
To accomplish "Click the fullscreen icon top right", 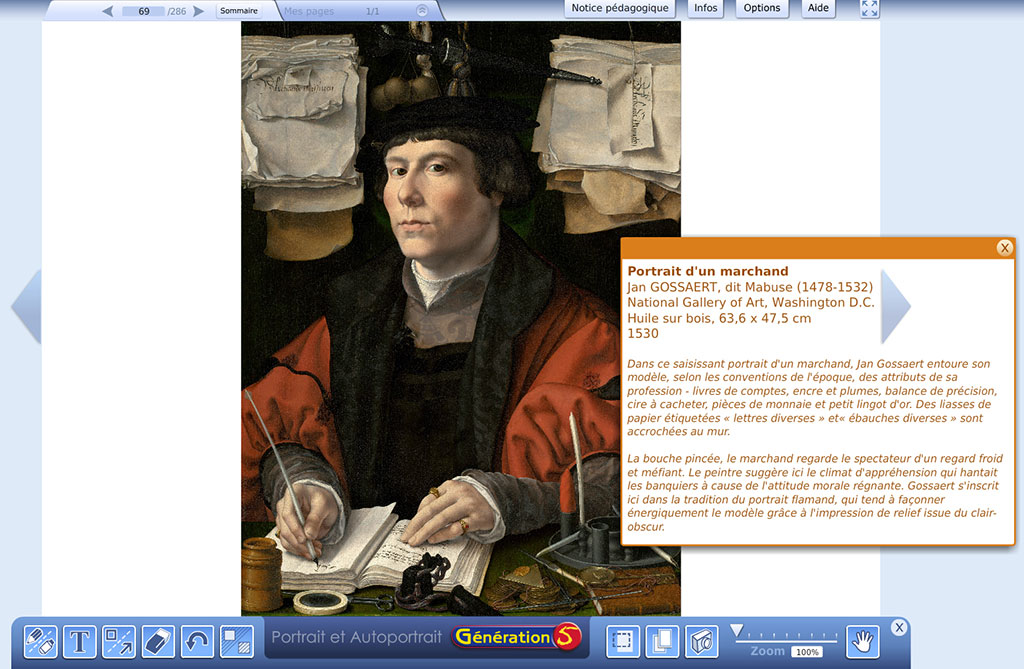I will [866, 9].
